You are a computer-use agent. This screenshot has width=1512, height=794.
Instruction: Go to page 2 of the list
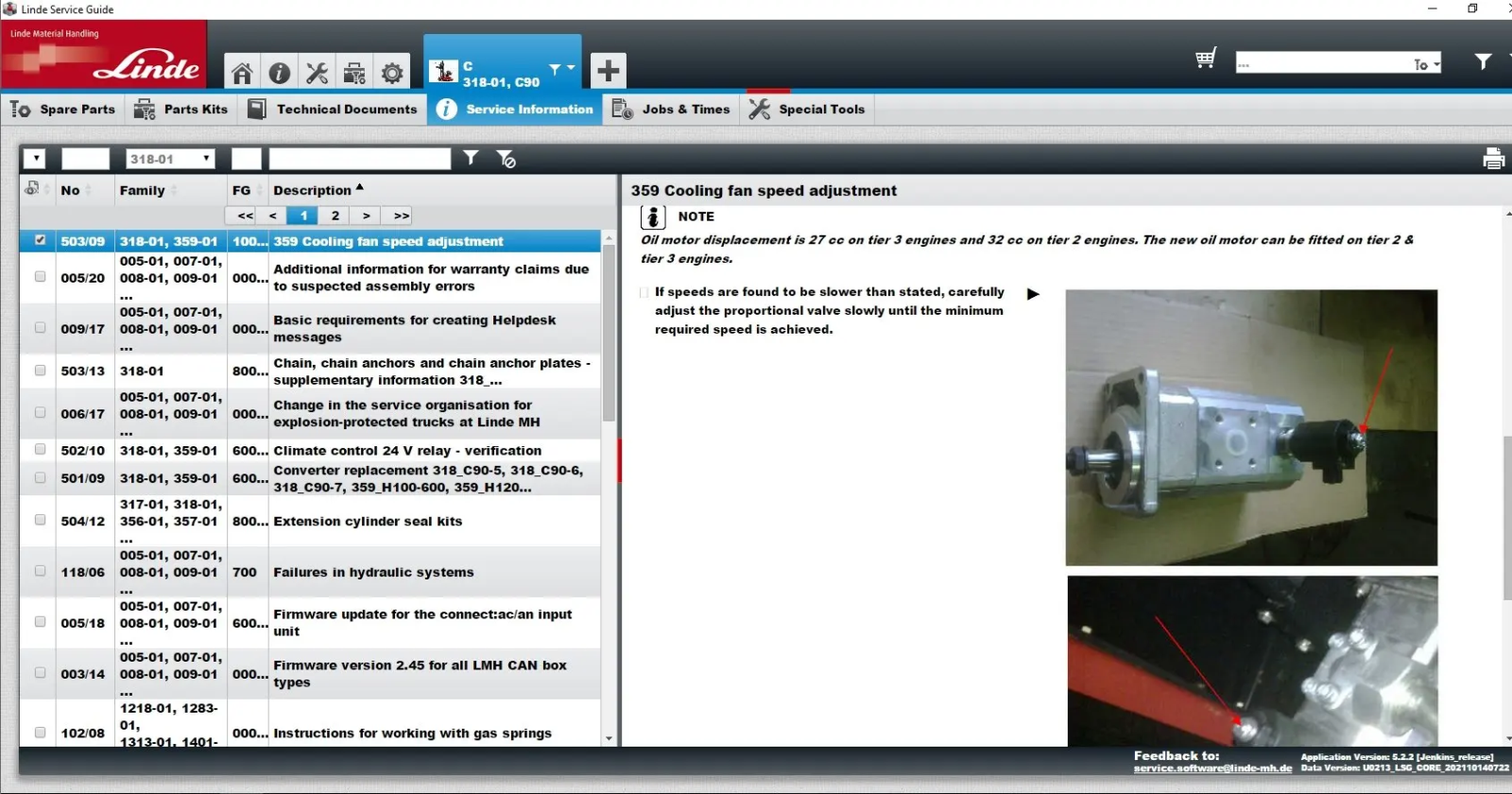(335, 216)
